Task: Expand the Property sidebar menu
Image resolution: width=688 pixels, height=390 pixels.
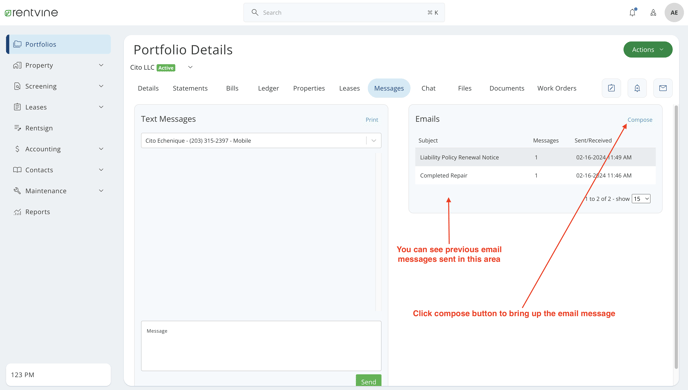Action: coord(101,65)
